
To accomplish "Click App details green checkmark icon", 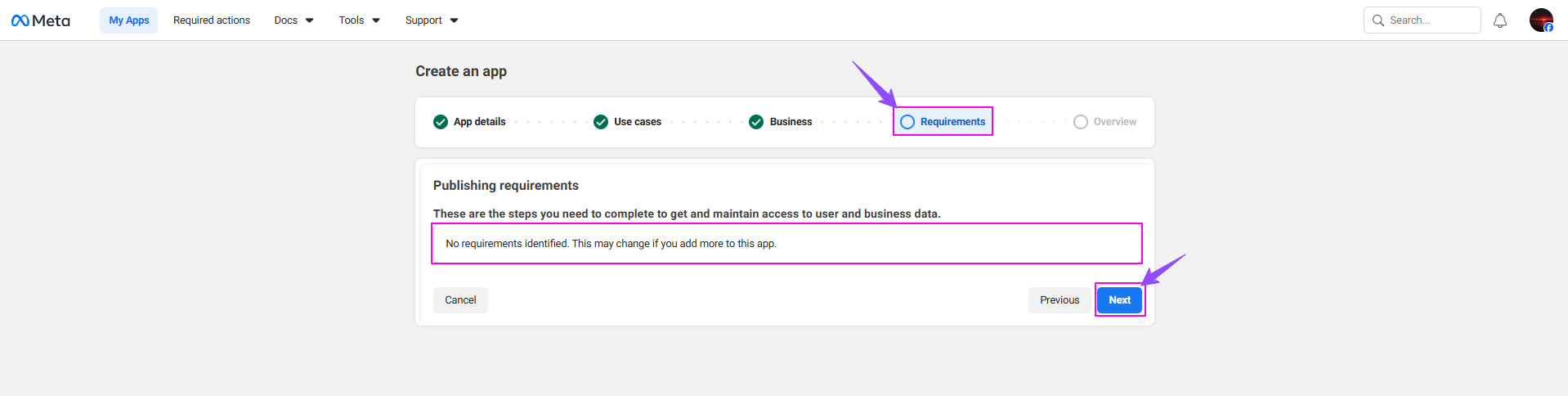I will [x=441, y=122].
